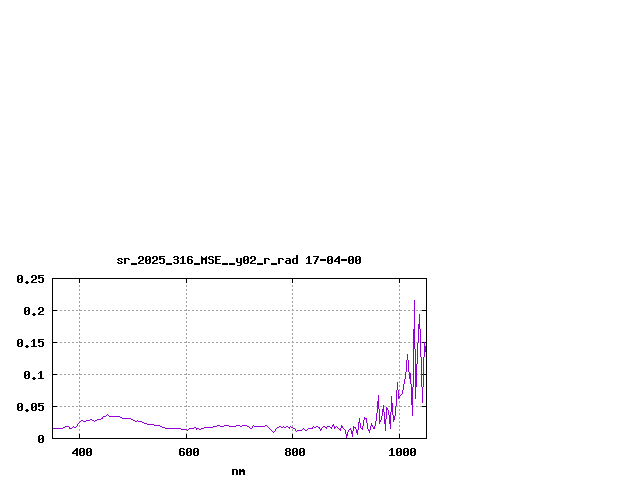The image size is (640, 480).
Task: Click the y-axis tick label 0.05
Action: click(30, 407)
